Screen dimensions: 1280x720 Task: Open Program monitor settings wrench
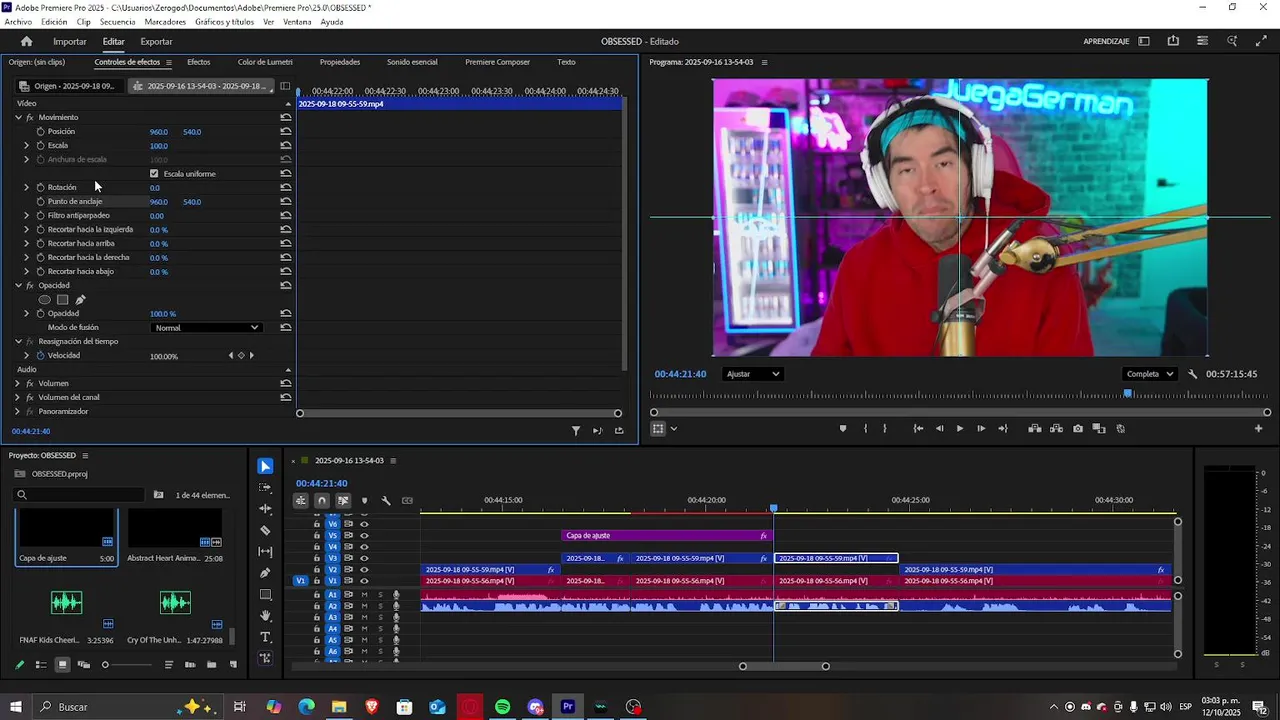(x=1192, y=374)
